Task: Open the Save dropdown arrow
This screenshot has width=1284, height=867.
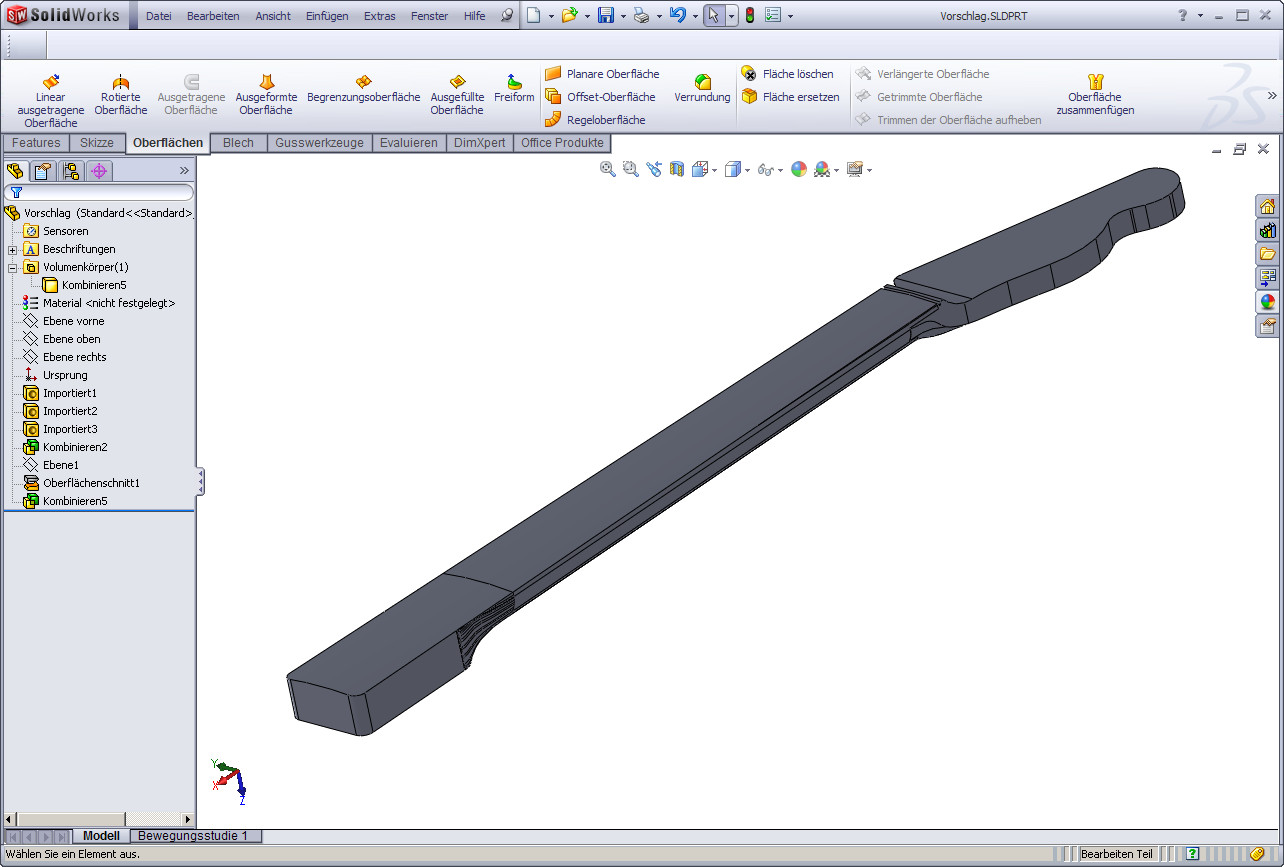Action: [622, 17]
